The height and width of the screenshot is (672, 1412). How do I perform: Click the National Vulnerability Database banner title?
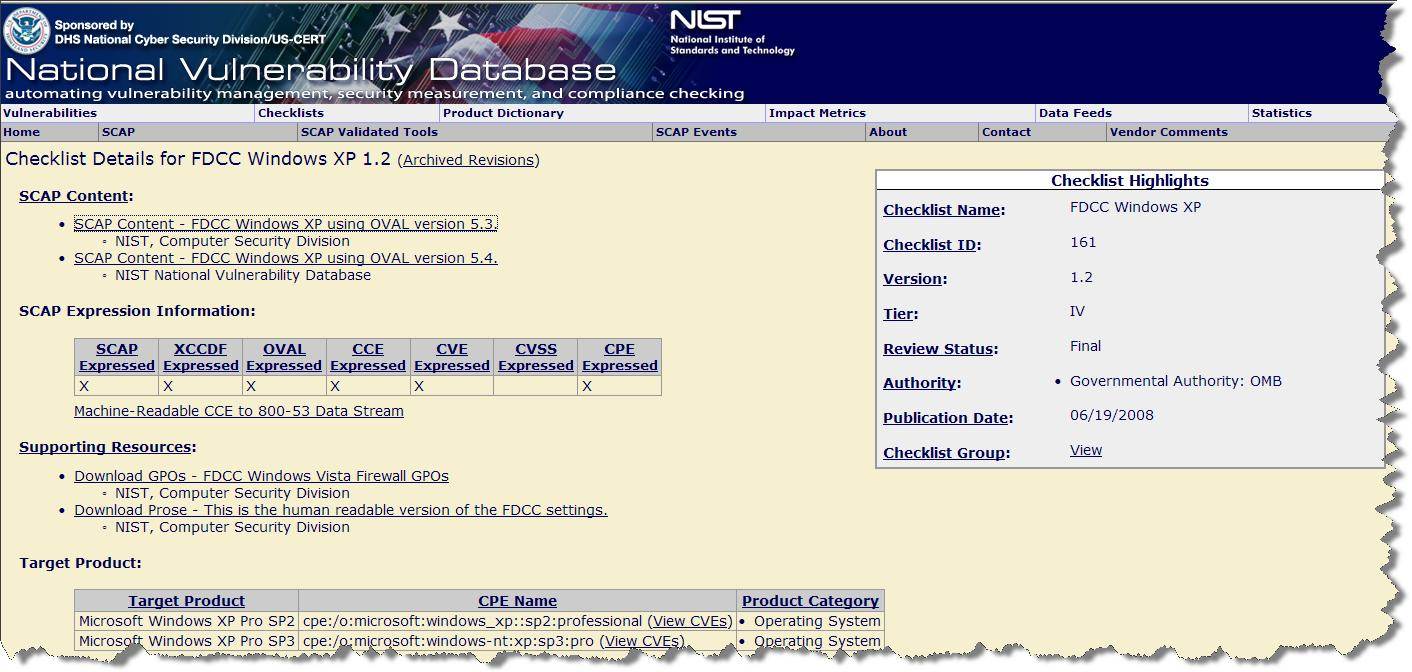click(311, 70)
